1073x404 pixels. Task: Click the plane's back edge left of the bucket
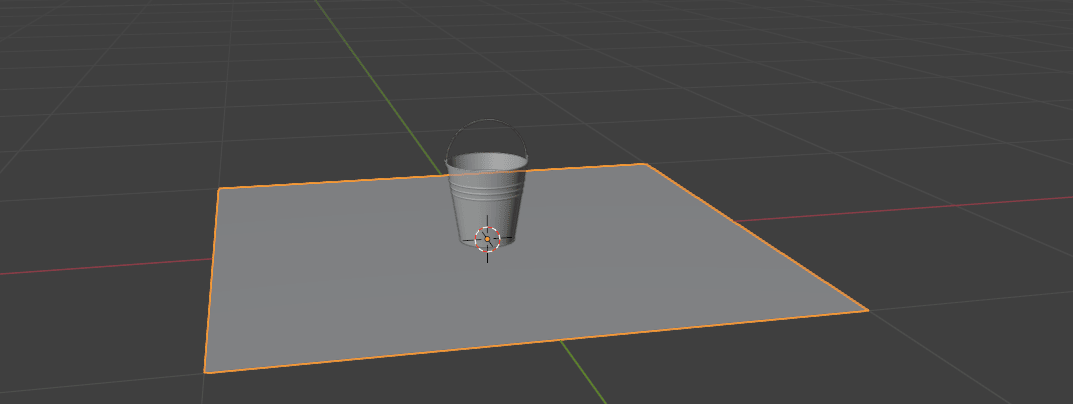click(330, 182)
